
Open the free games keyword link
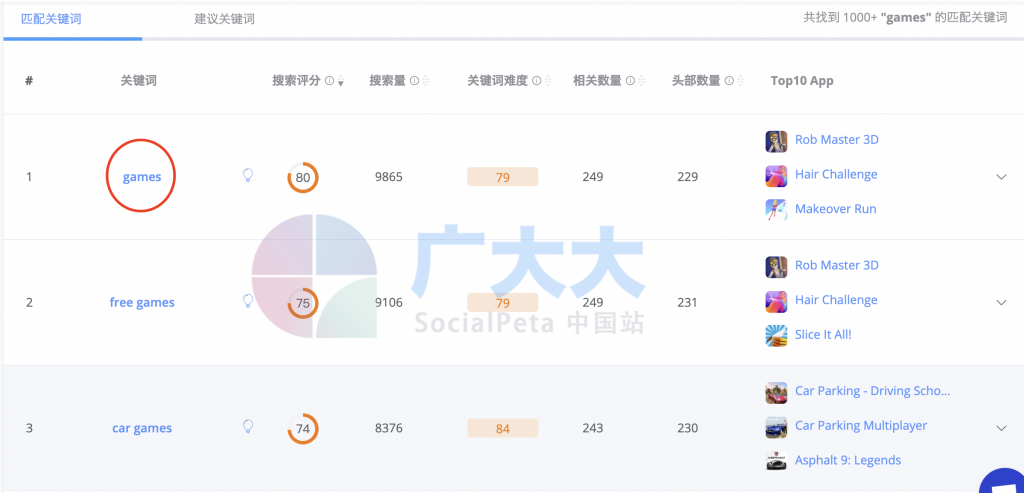[142, 302]
